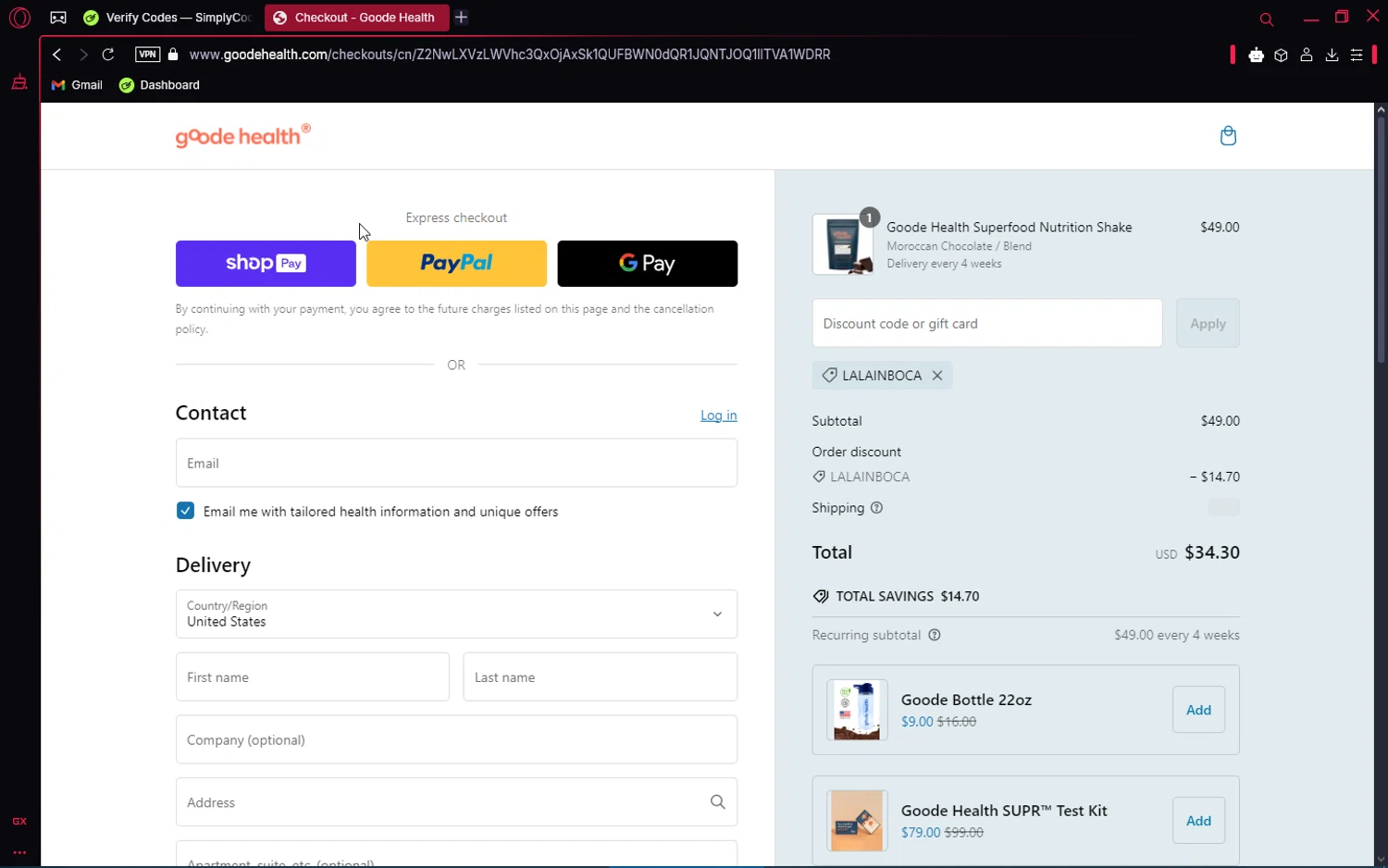Open the Opera main menu icon

click(x=19, y=18)
